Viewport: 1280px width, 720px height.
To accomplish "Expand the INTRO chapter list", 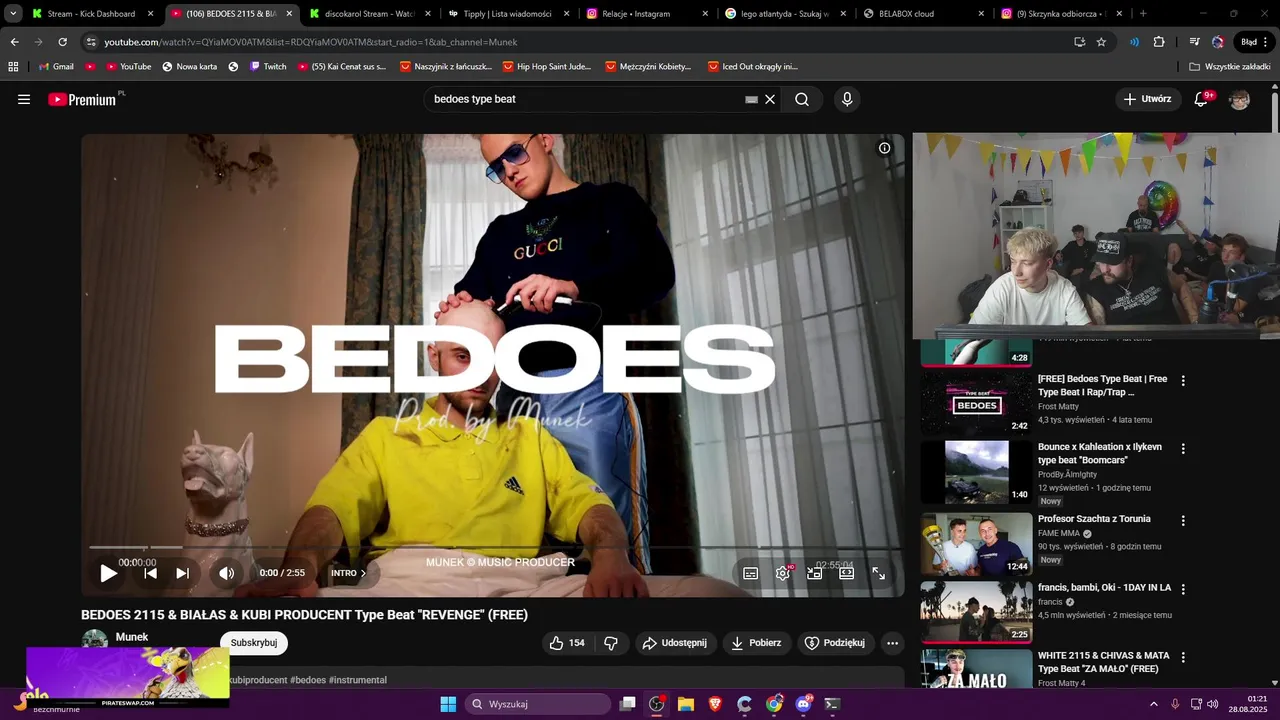I will [x=349, y=573].
